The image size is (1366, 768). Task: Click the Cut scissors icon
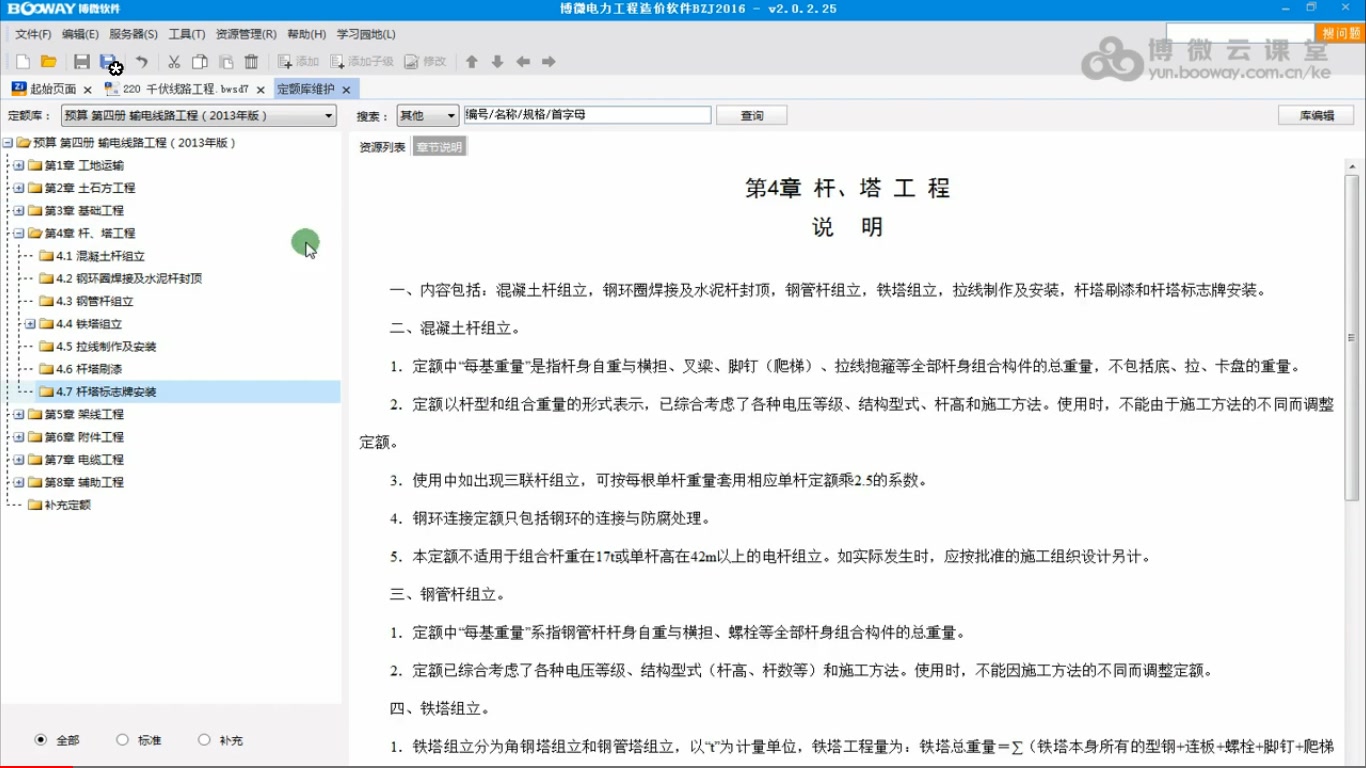tap(174, 62)
